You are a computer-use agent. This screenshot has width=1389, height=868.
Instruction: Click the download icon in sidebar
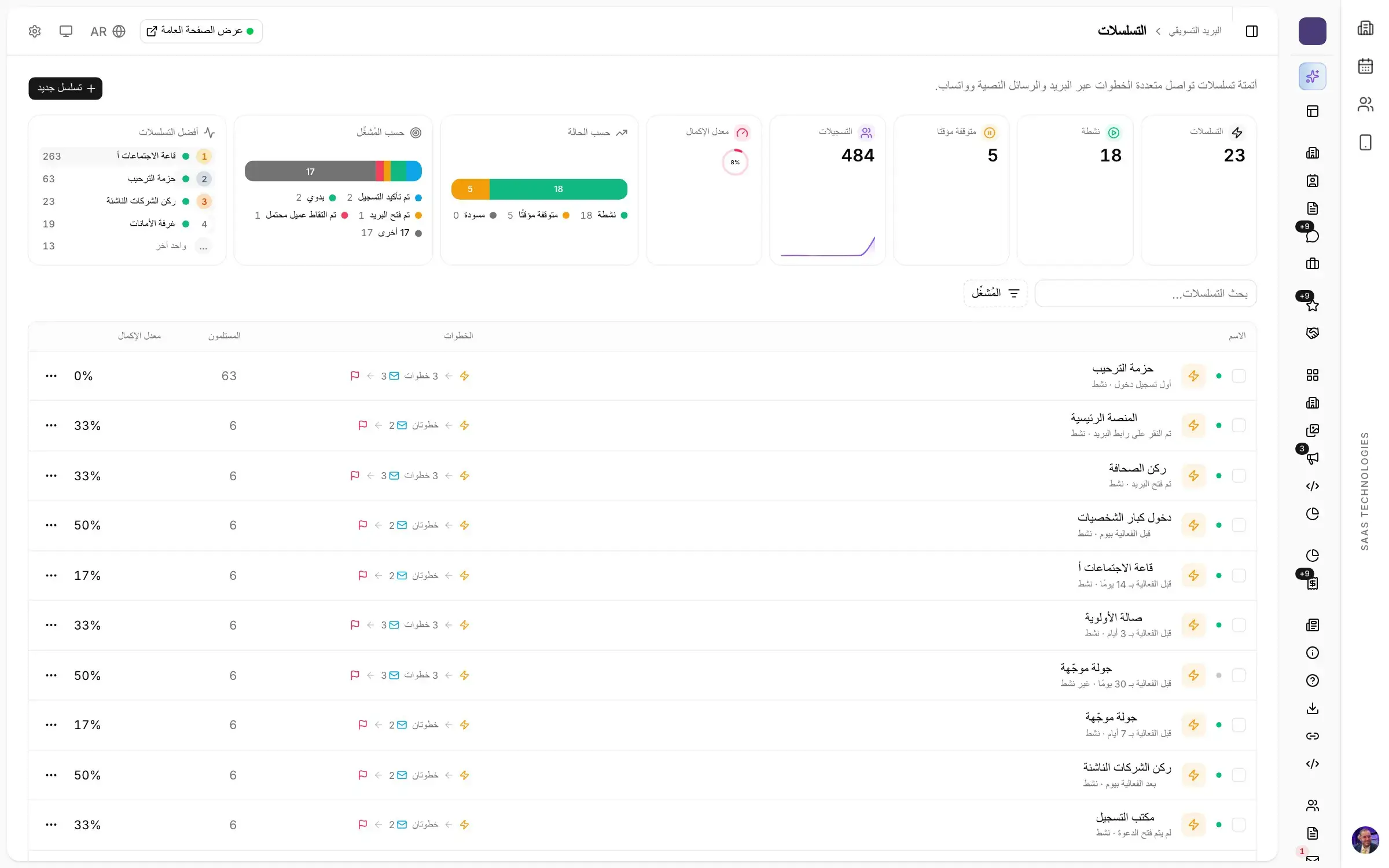(x=1312, y=708)
